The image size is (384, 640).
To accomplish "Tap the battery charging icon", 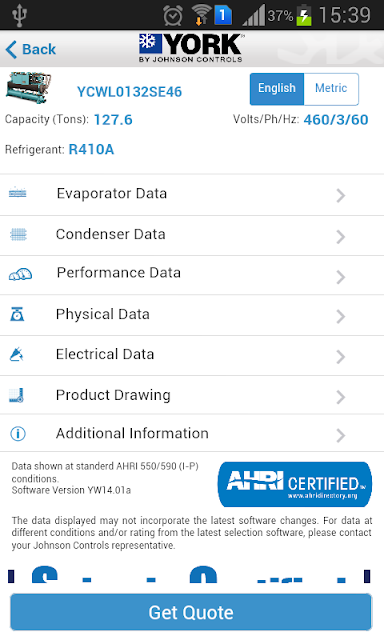I will 304,15.
